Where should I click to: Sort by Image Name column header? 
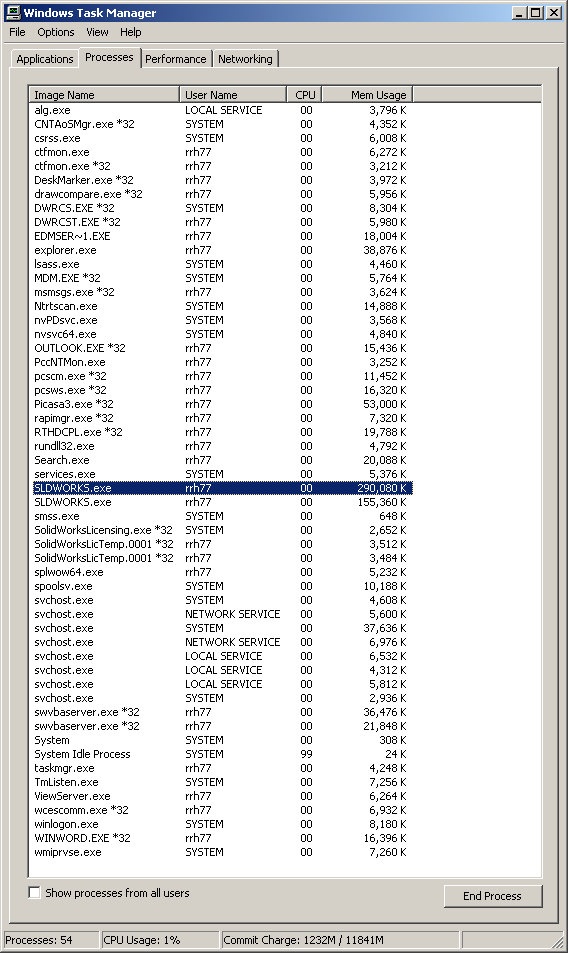pyautogui.click(x=104, y=95)
